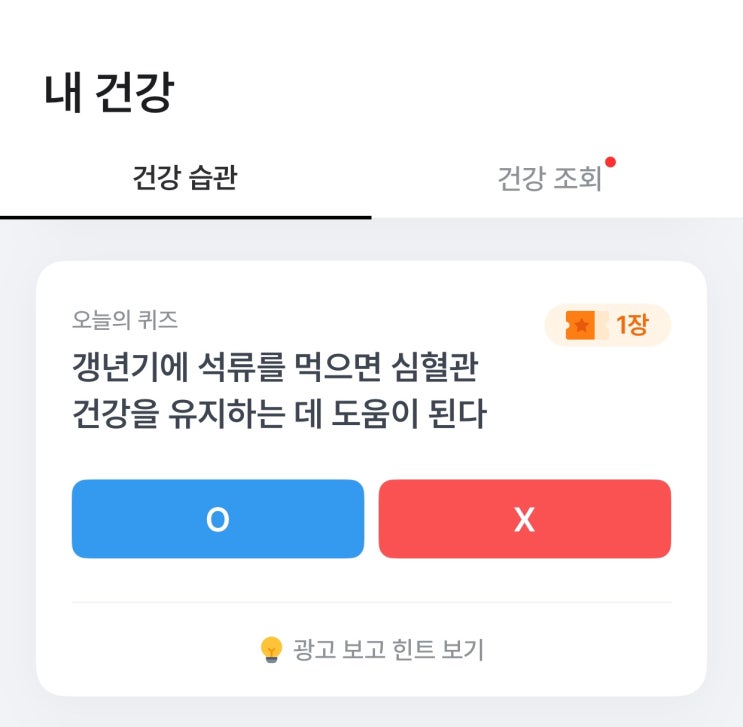Click the 오늘의 퀴즈 label
Image resolution: width=743 pixels, height=727 pixels.
click(125, 320)
